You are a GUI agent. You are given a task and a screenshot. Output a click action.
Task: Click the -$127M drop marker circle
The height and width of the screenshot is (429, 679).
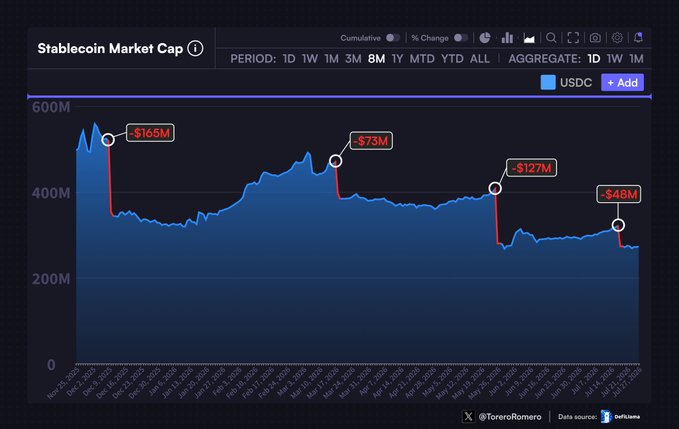(495, 188)
